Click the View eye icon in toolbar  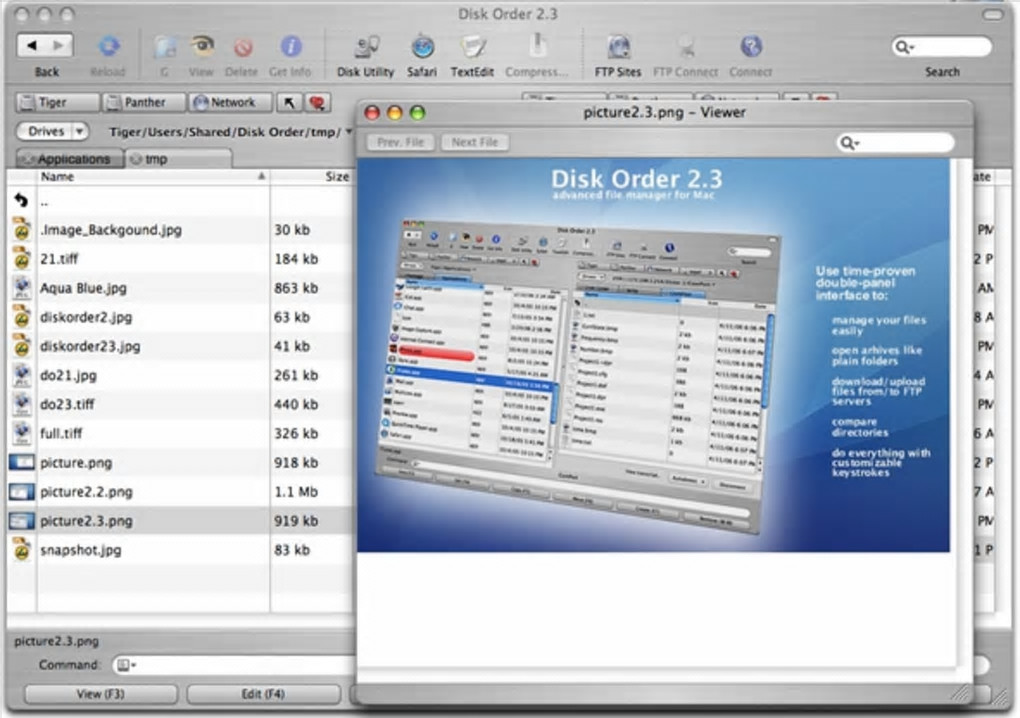click(202, 46)
